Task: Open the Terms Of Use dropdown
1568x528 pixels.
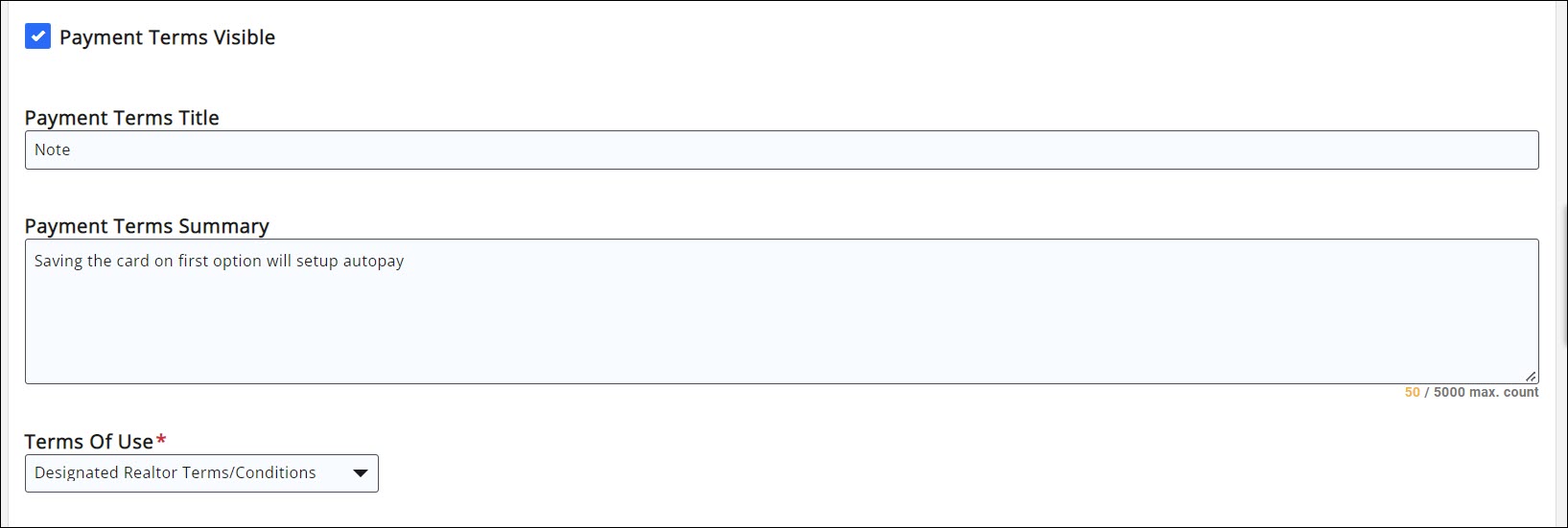Action: click(x=201, y=473)
